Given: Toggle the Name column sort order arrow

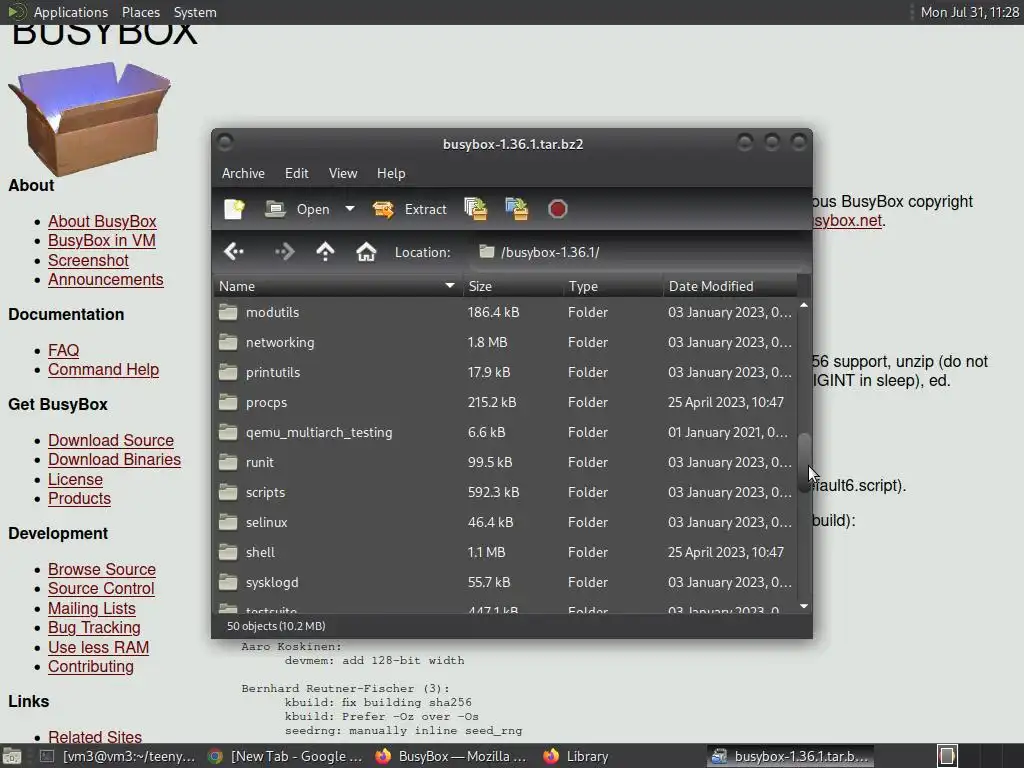Looking at the screenshot, I should point(449,286).
